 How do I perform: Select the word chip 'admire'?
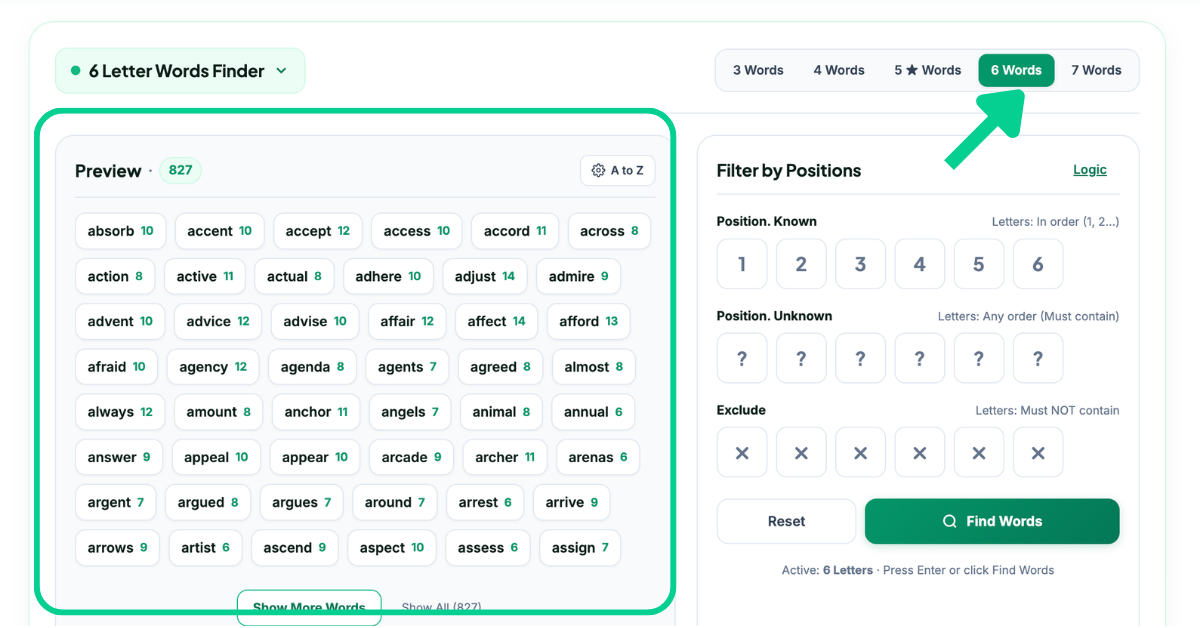coord(579,276)
